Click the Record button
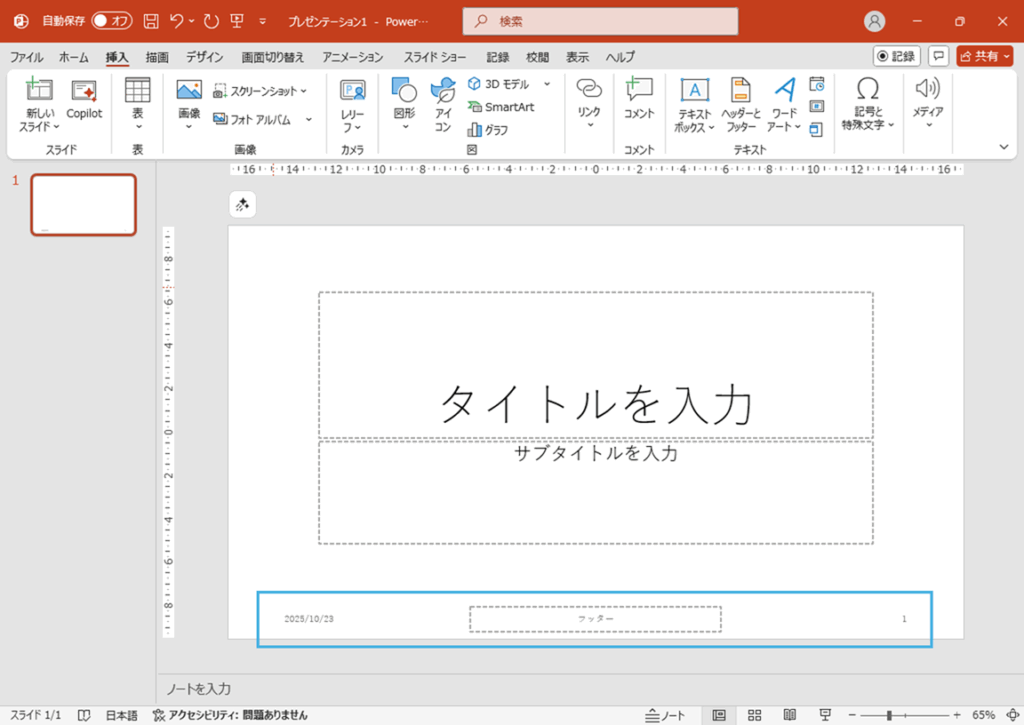The image size is (1024, 725). coord(896,56)
